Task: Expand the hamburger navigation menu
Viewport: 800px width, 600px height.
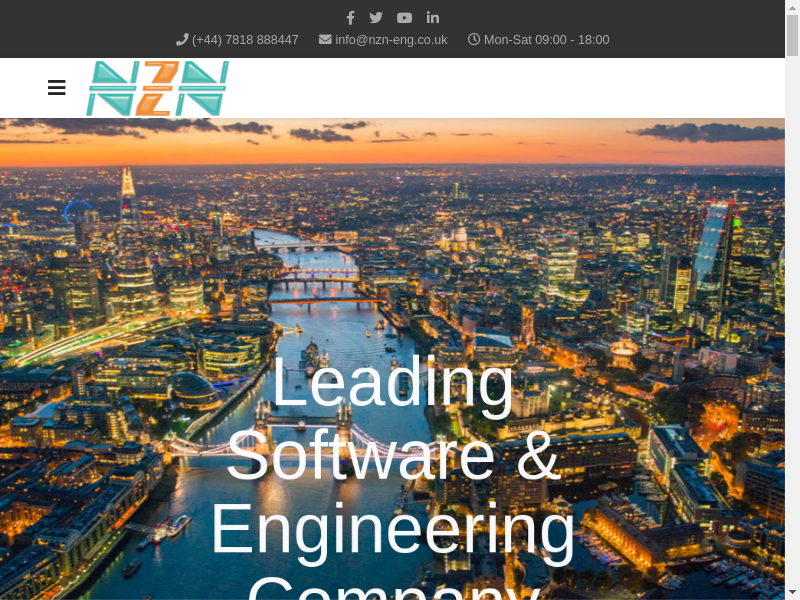Action: click(57, 88)
